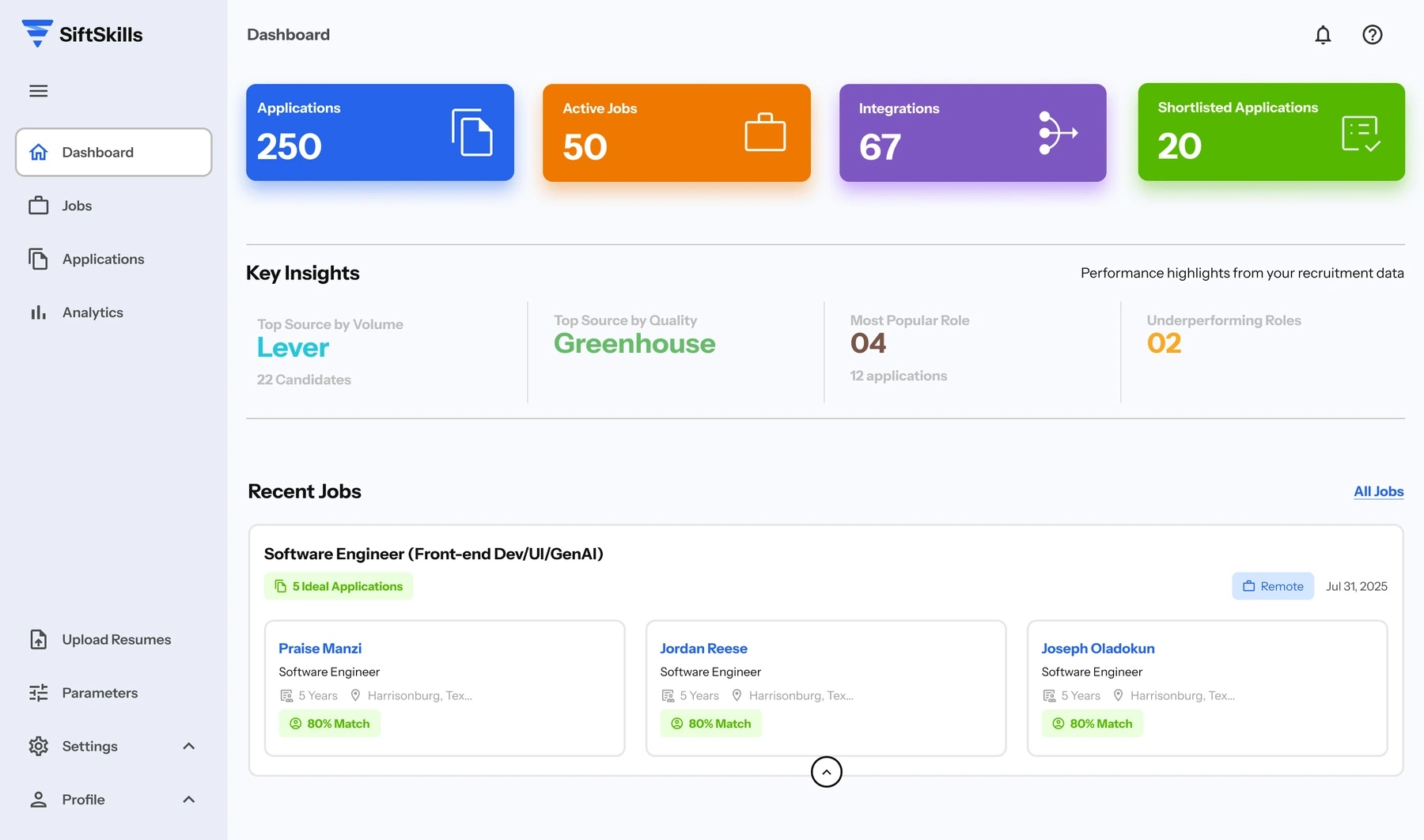Click the All Jobs link

tap(1378, 491)
